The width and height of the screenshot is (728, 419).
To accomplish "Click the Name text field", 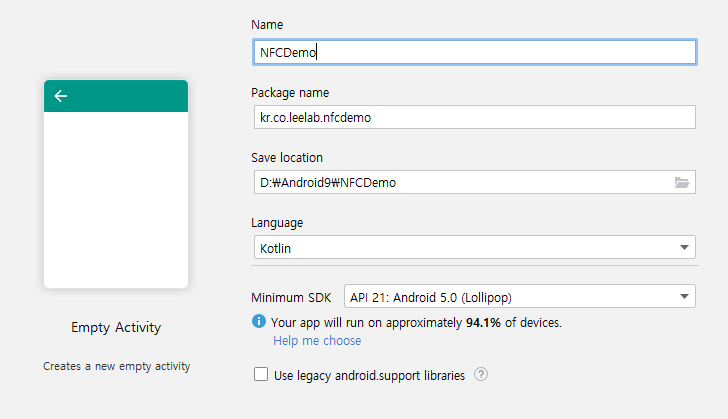I will coord(472,52).
